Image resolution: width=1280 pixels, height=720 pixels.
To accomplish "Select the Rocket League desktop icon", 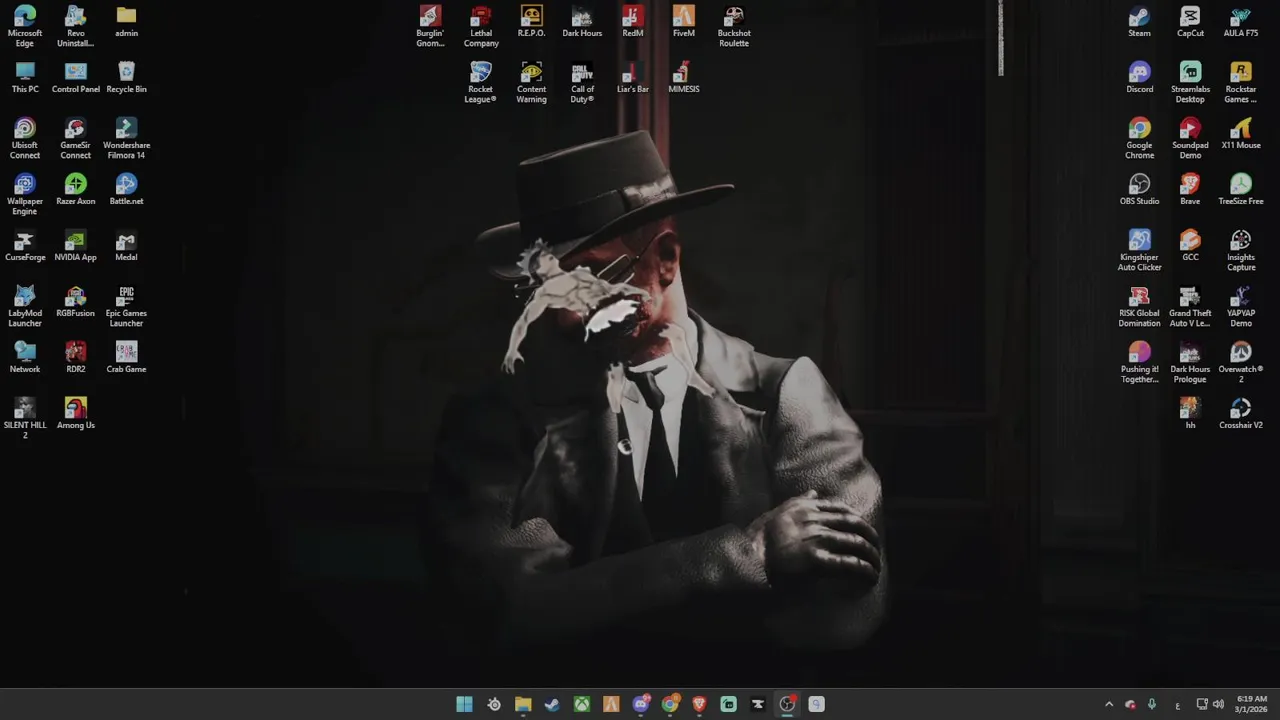I will pyautogui.click(x=481, y=82).
